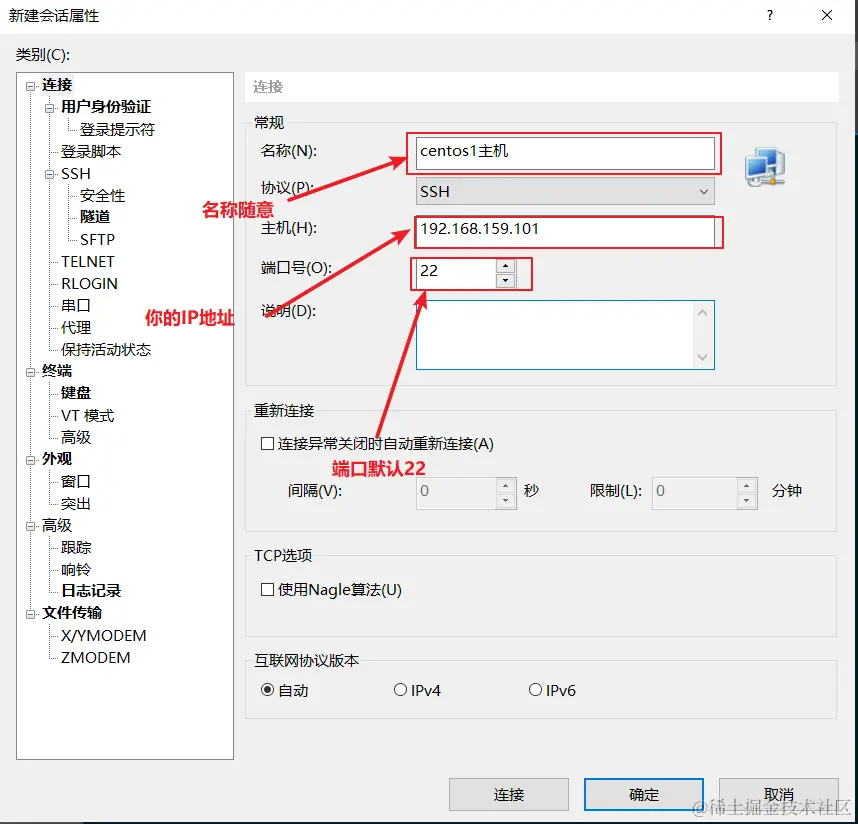The height and width of the screenshot is (824, 858).
Task: Select ZMODEM tree item
Action: point(95,658)
